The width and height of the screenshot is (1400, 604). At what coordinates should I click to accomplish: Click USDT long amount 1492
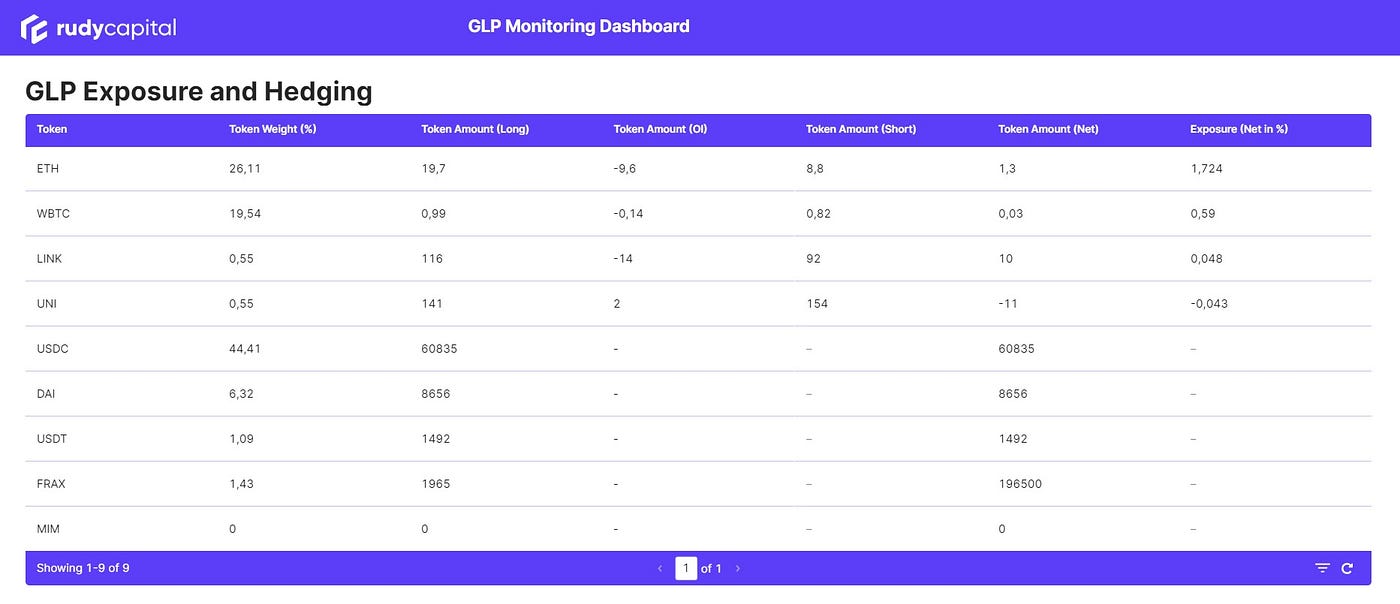tap(436, 439)
